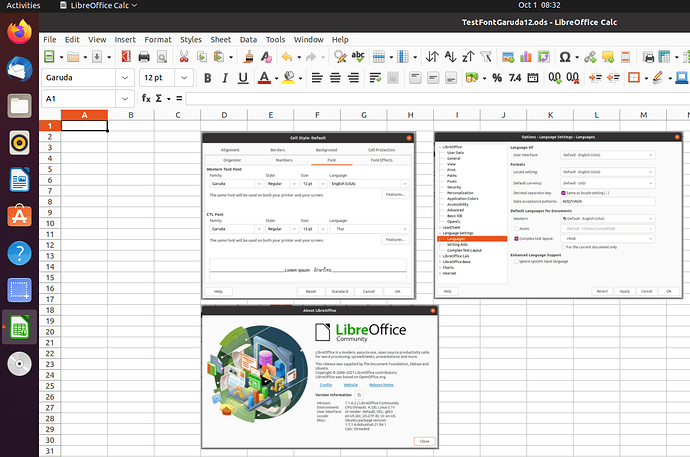This screenshot has height=457, width=690.
Task: Insert or edit pivot table
Action: pyautogui.click(x=544, y=57)
